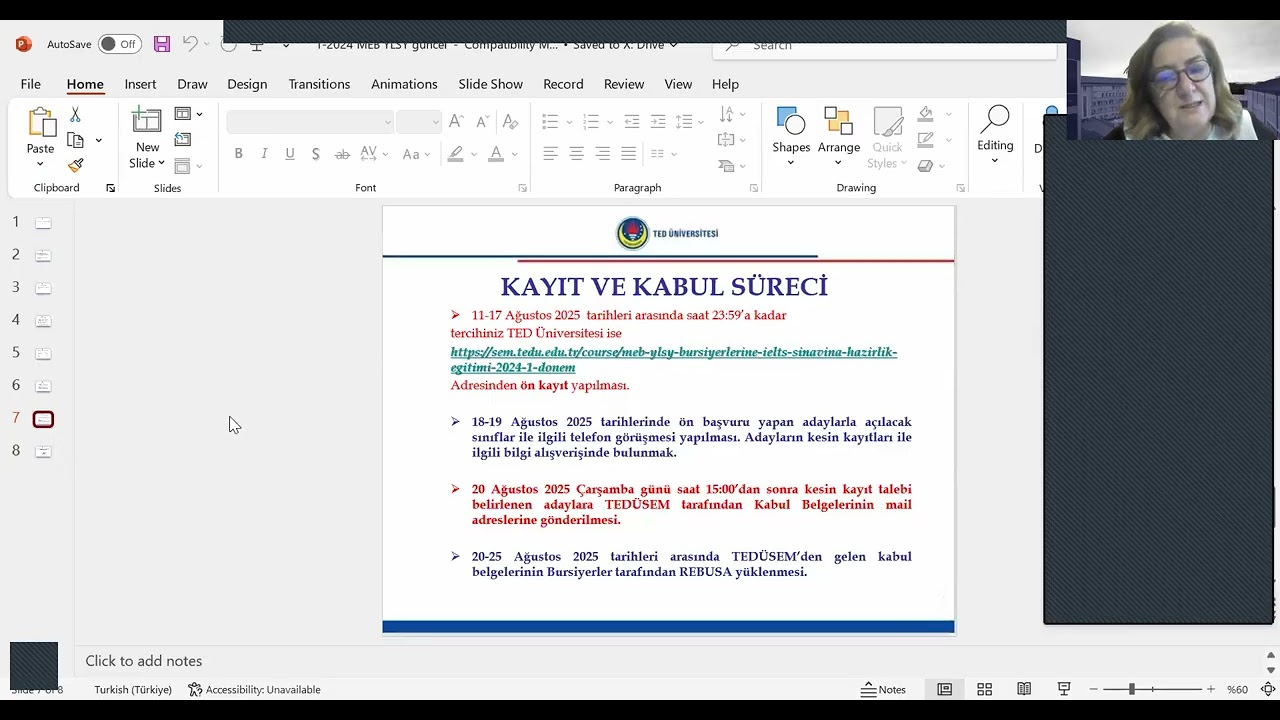Click the Save icon in title bar
The height and width of the screenshot is (720, 1280).
pyautogui.click(x=161, y=44)
